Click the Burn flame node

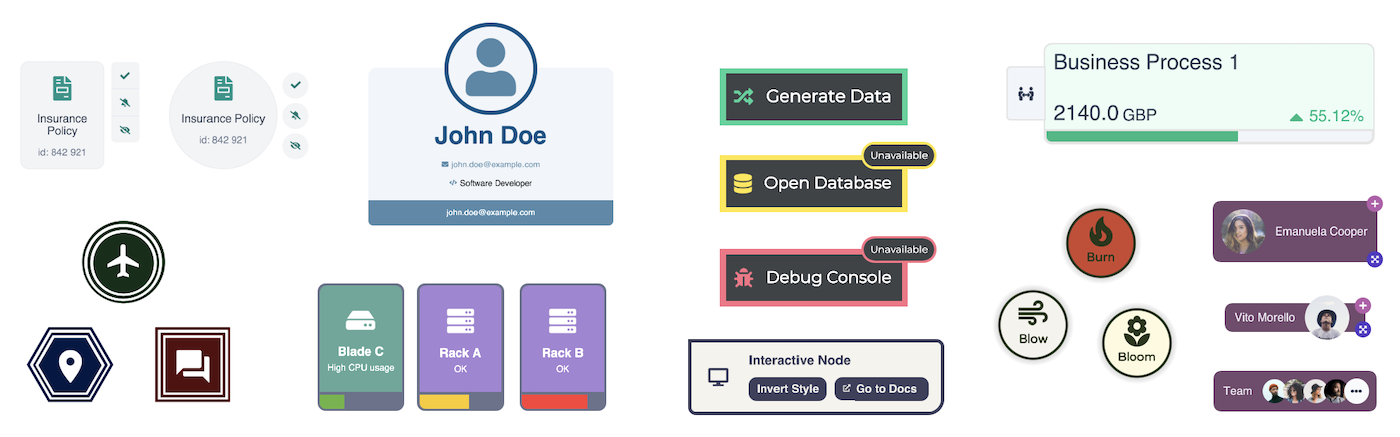click(x=1100, y=241)
